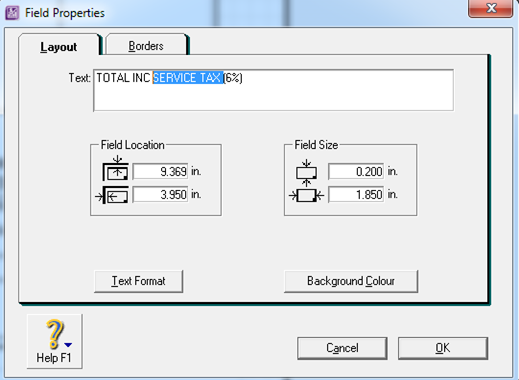Click the left offset field location icon
Image resolution: width=519 pixels, height=380 pixels.
tap(112, 195)
